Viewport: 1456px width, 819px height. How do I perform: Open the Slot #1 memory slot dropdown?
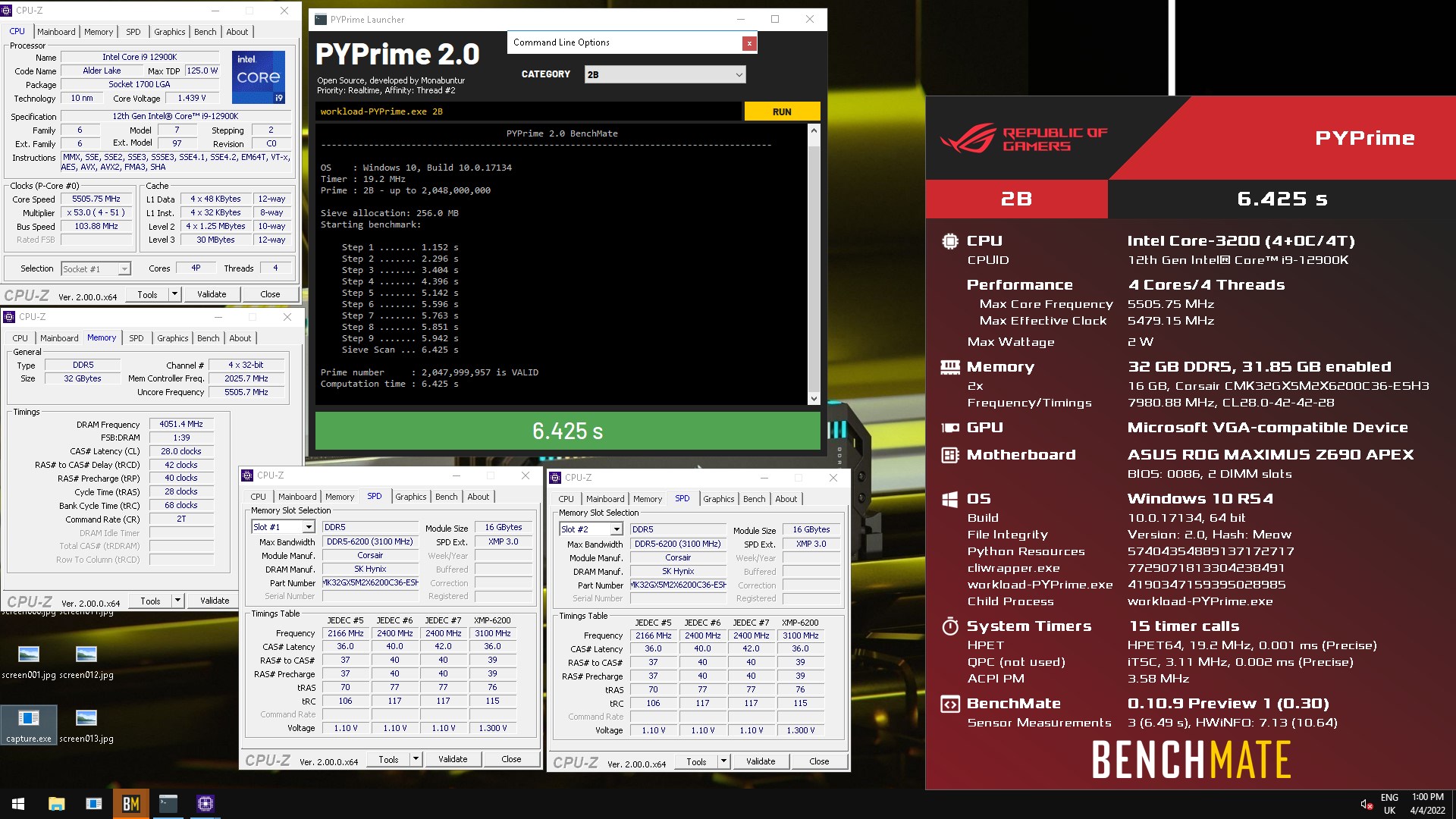pos(283,527)
